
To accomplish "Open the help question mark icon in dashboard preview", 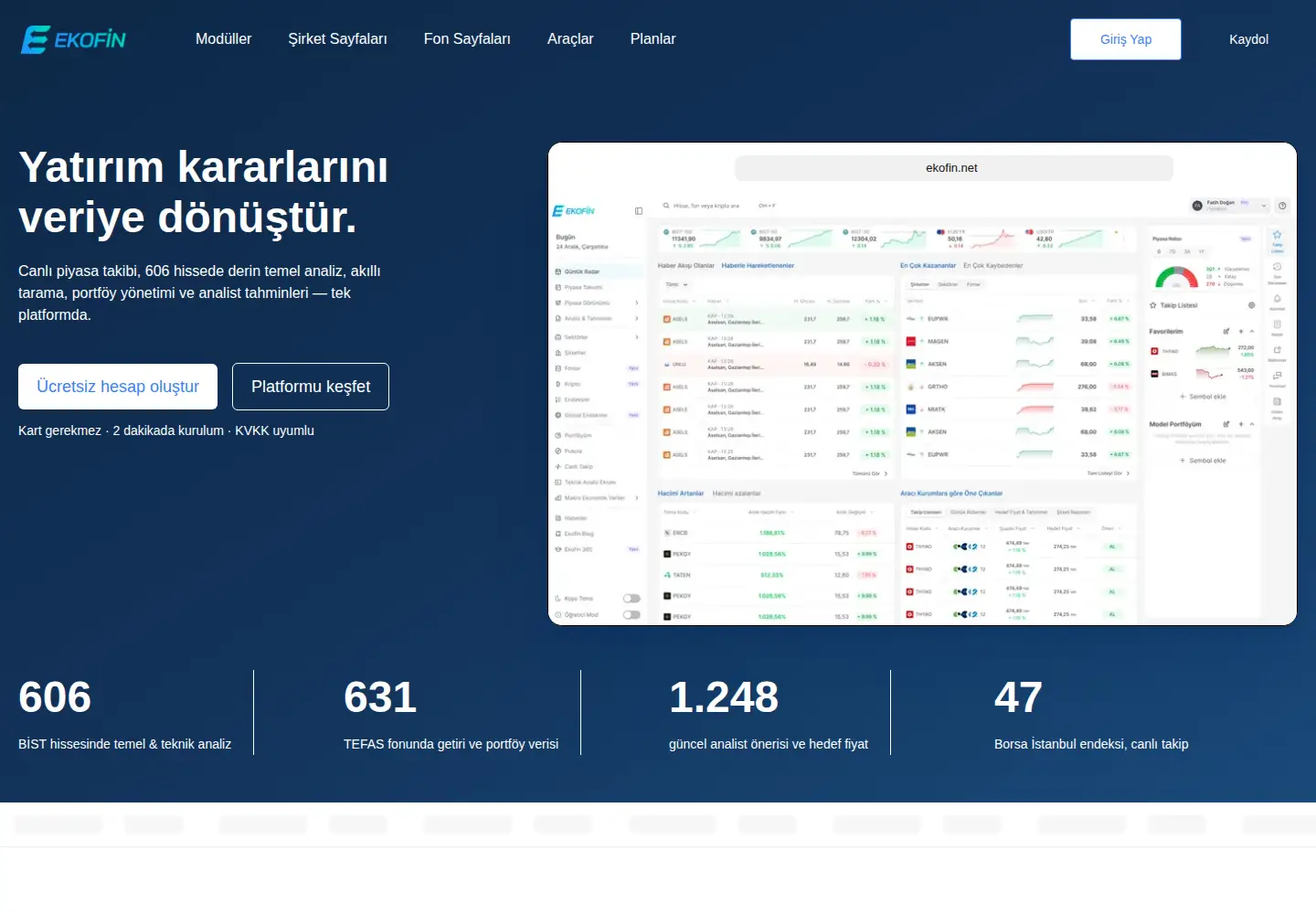I will click(x=1282, y=206).
